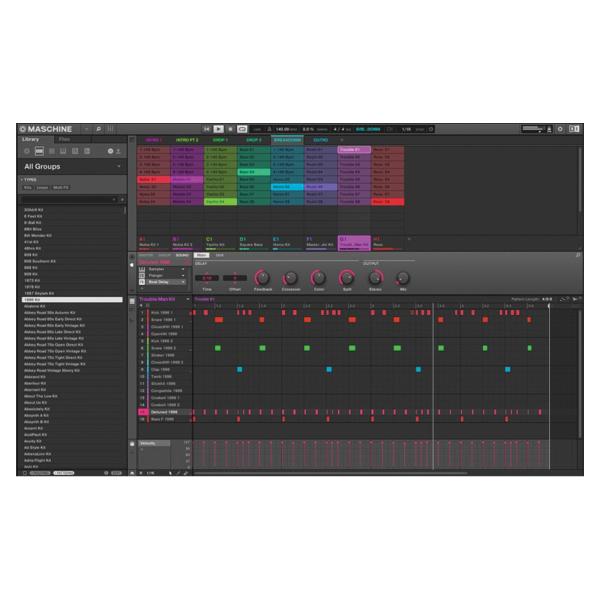Click the delay Time value field
The height and width of the screenshot is (600, 600).
207,278
